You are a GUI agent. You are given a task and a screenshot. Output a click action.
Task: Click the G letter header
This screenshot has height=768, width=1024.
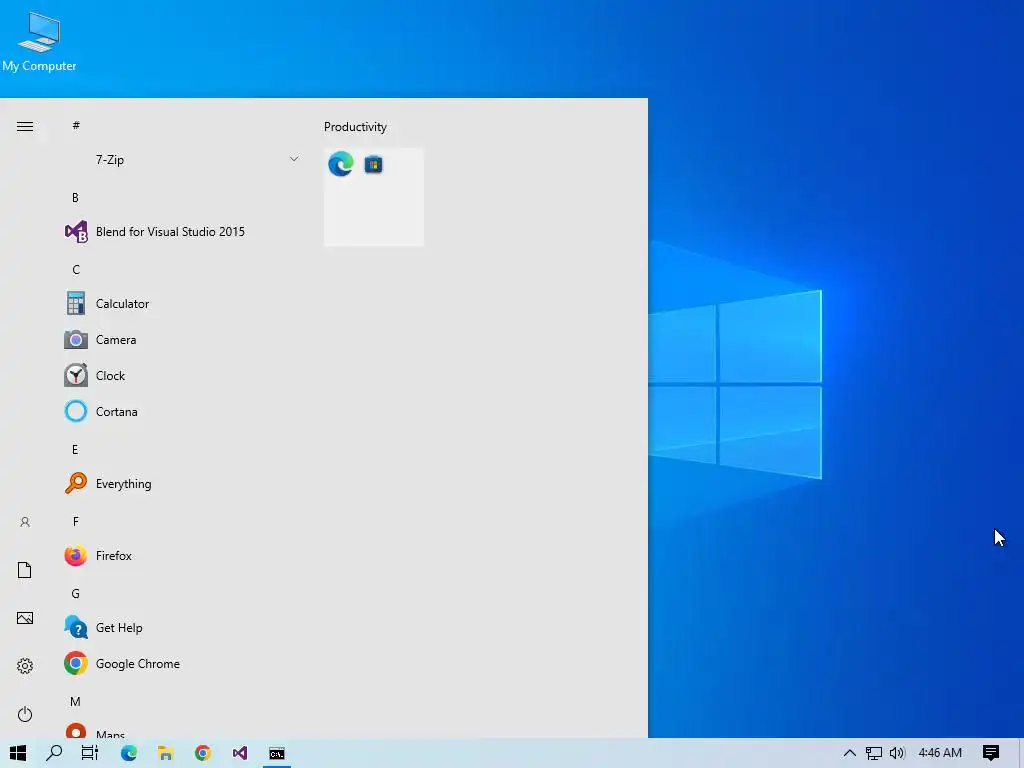point(76,594)
